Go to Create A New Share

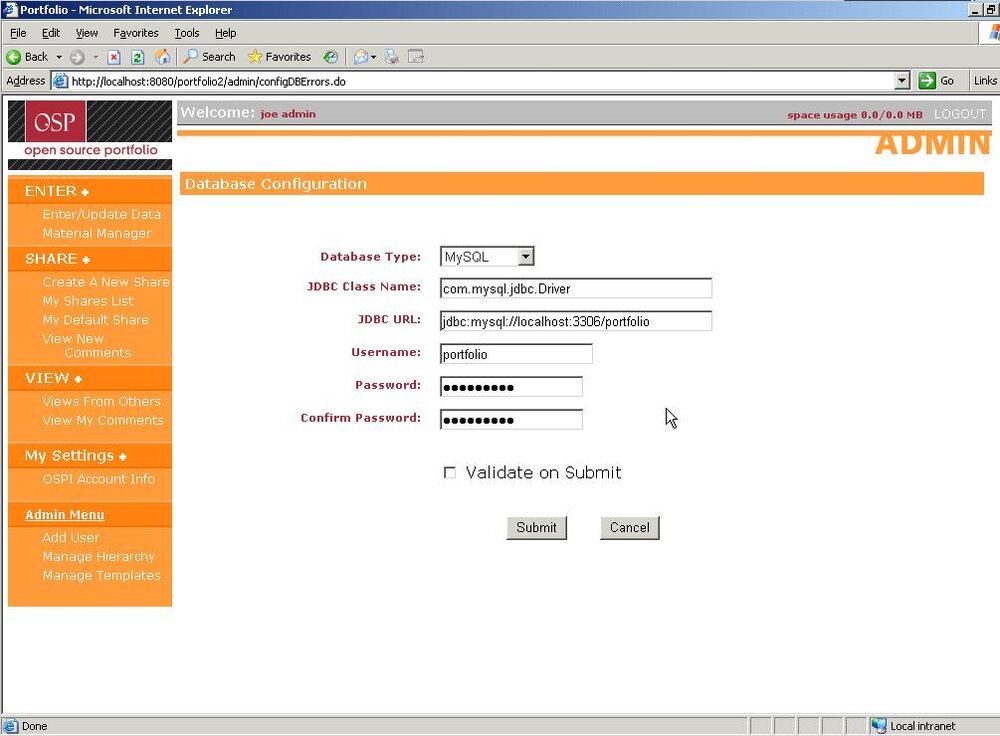[x=106, y=282]
